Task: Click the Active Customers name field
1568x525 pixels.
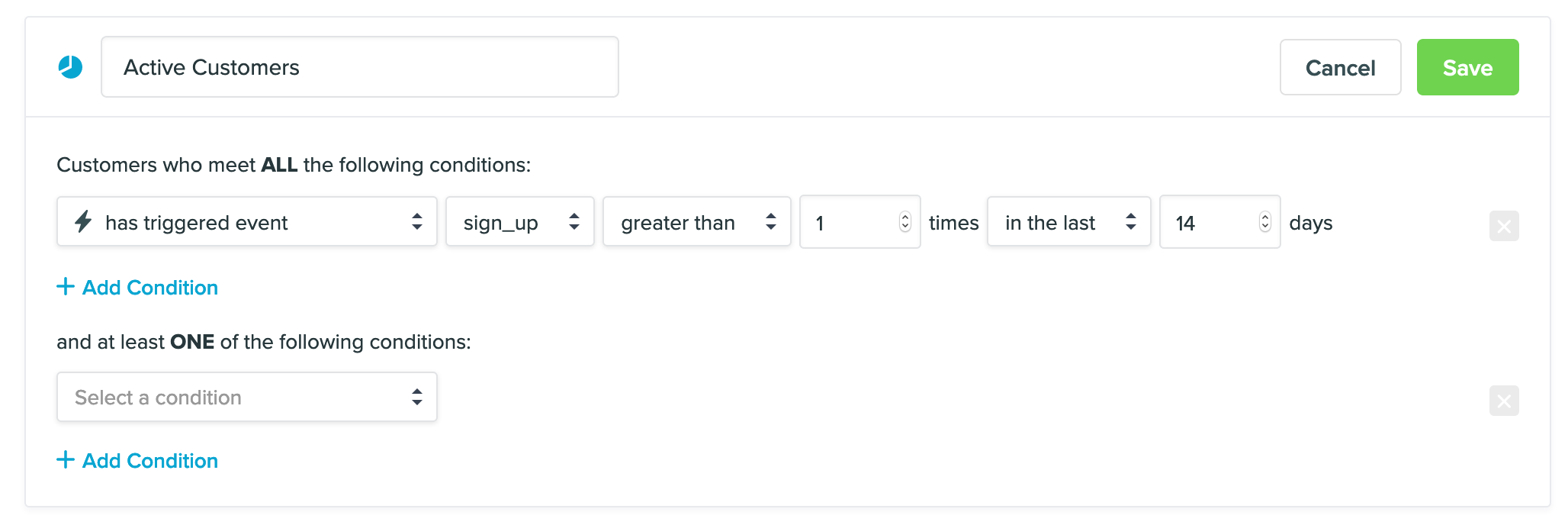Action: (x=359, y=67)
